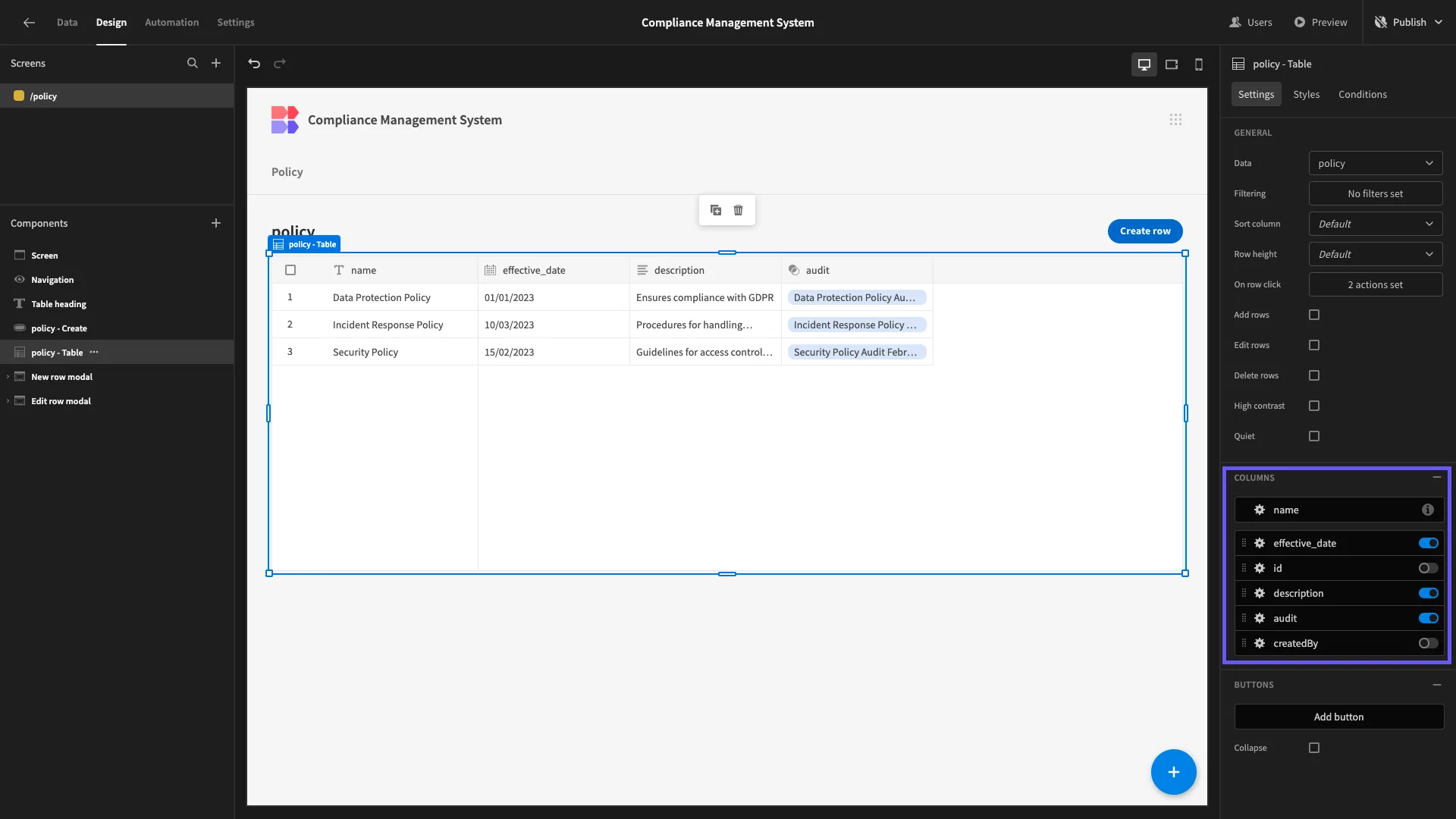The image size is (1456, 819).
Task: Click drag handle of createdBy column
Action: (1244, 643)
